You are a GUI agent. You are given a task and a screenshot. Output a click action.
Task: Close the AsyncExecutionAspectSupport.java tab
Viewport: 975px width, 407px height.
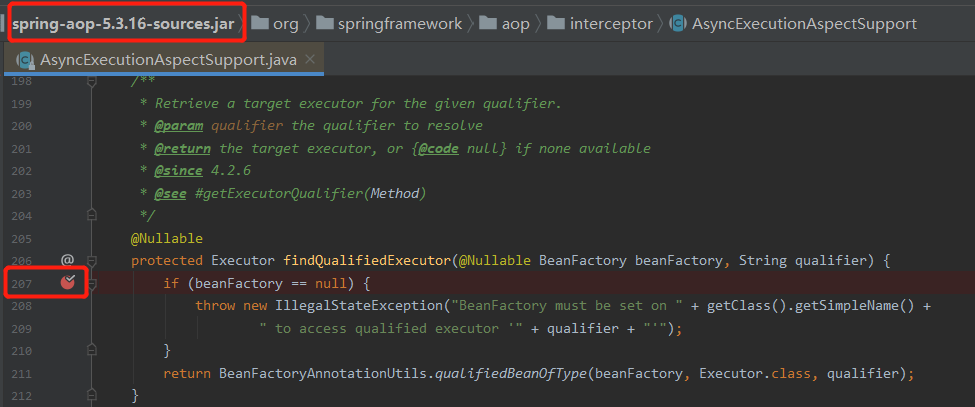point(311,60)
